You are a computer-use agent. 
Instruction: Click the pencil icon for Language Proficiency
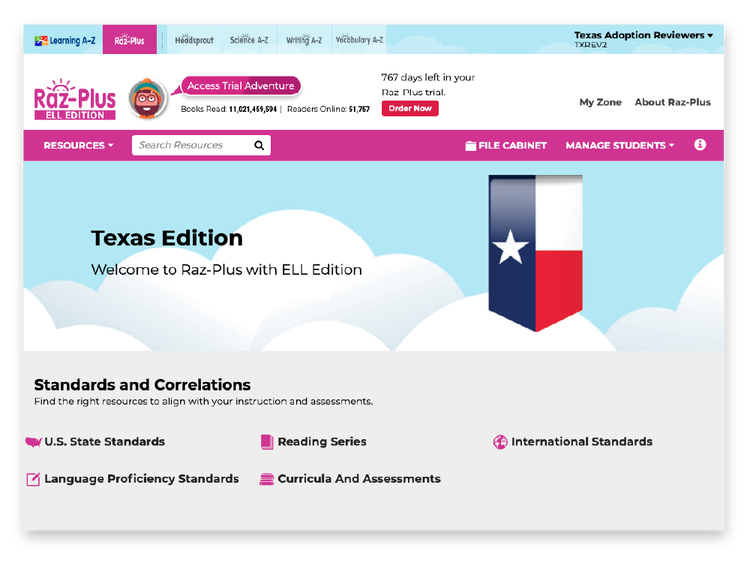pos(33,479)
